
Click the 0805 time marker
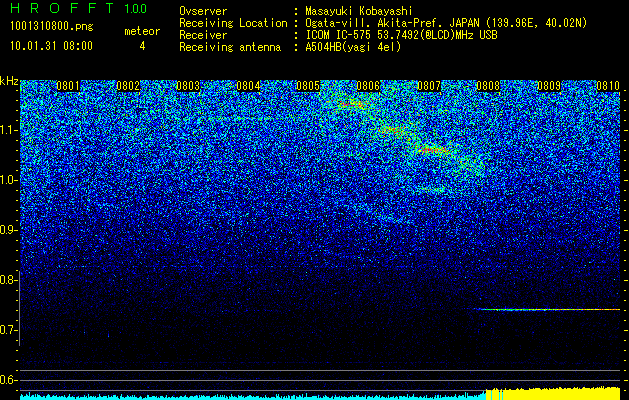(308, 86)
